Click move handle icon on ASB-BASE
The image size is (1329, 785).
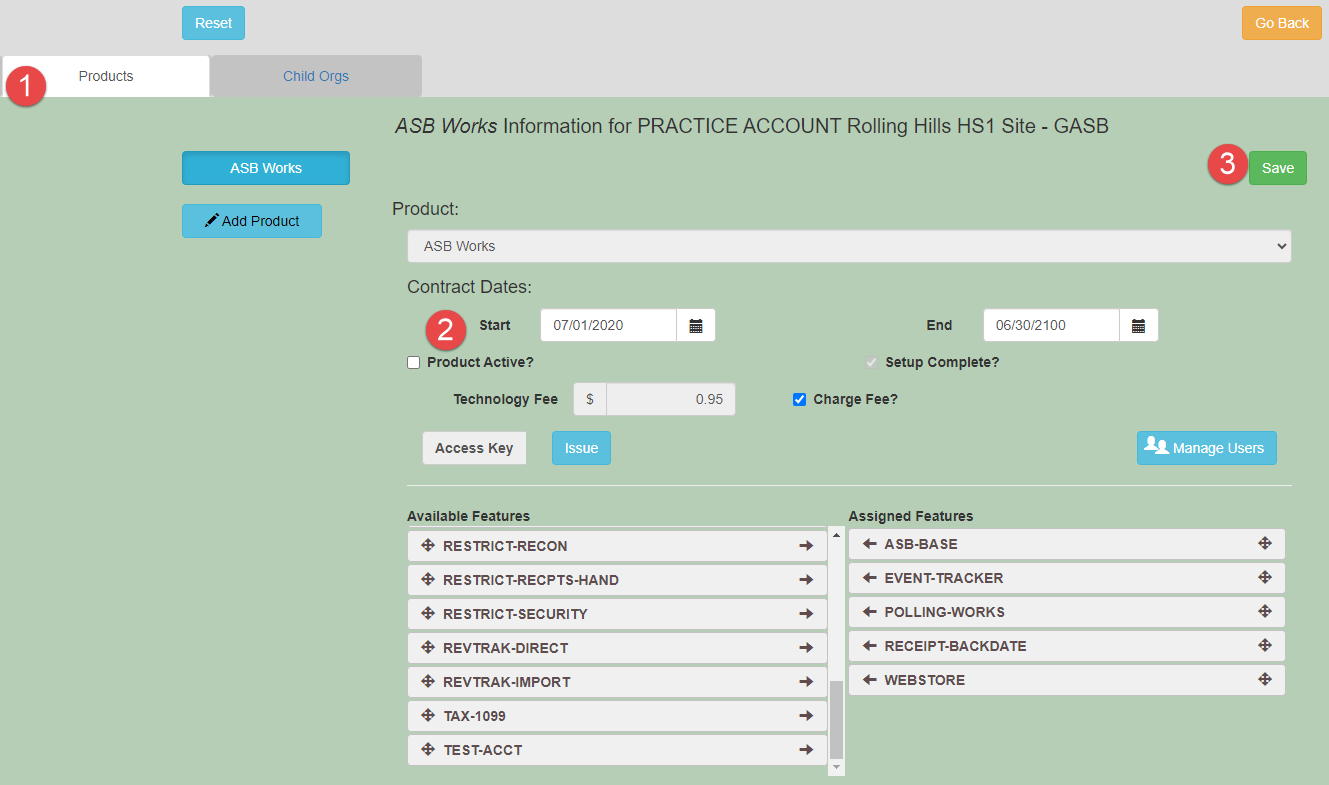click(1264, 544)
